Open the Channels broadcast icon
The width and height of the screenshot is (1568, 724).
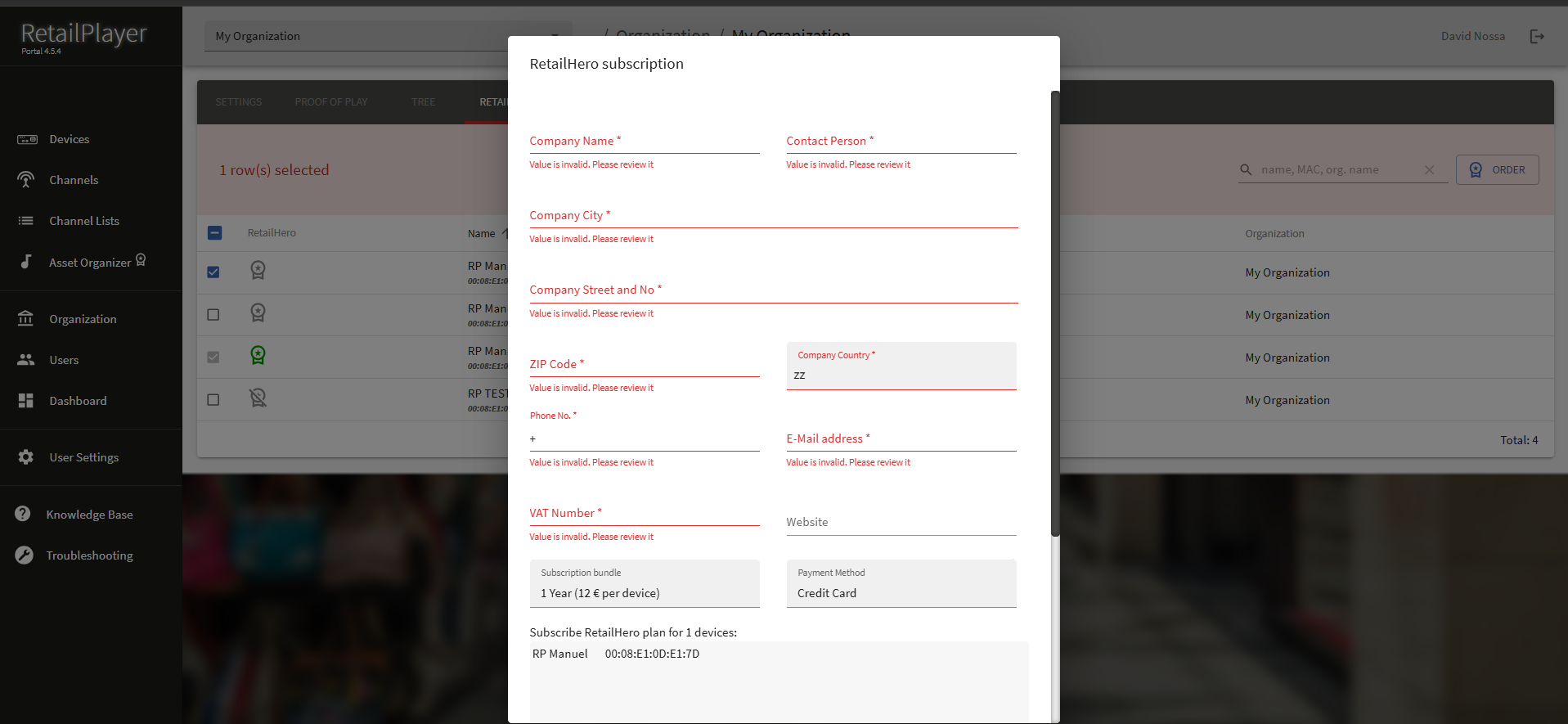click(x=26, y=179)
